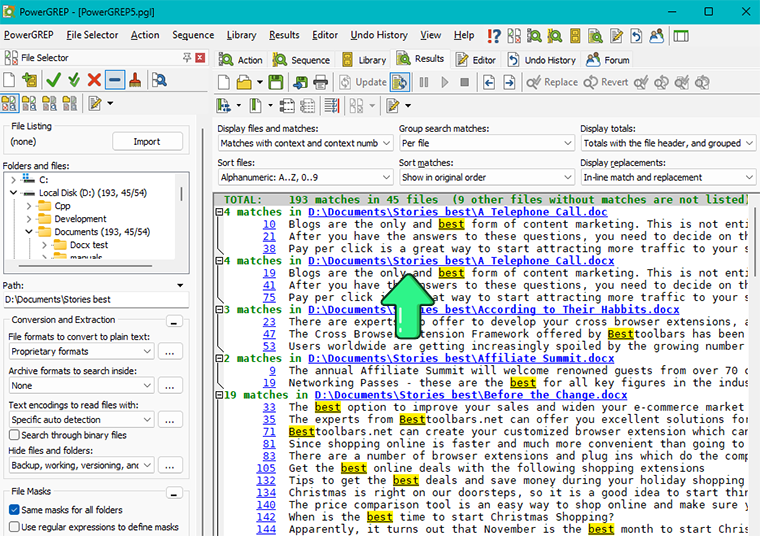The image size is (760, 536).
Task: Open the View menu
Action: (x=430, y=35)
